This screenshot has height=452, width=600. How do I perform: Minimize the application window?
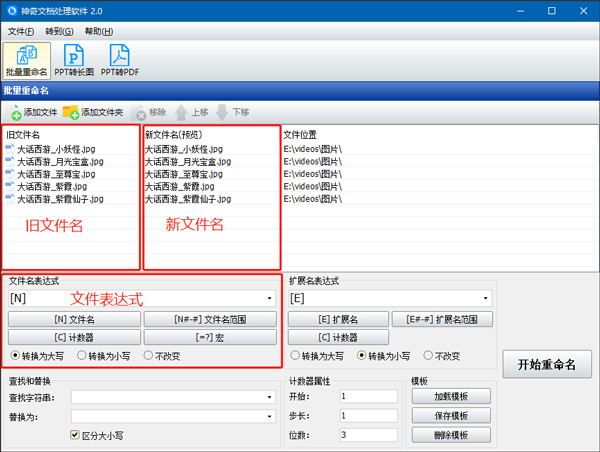pyautogui.click(x=520, y=11)
